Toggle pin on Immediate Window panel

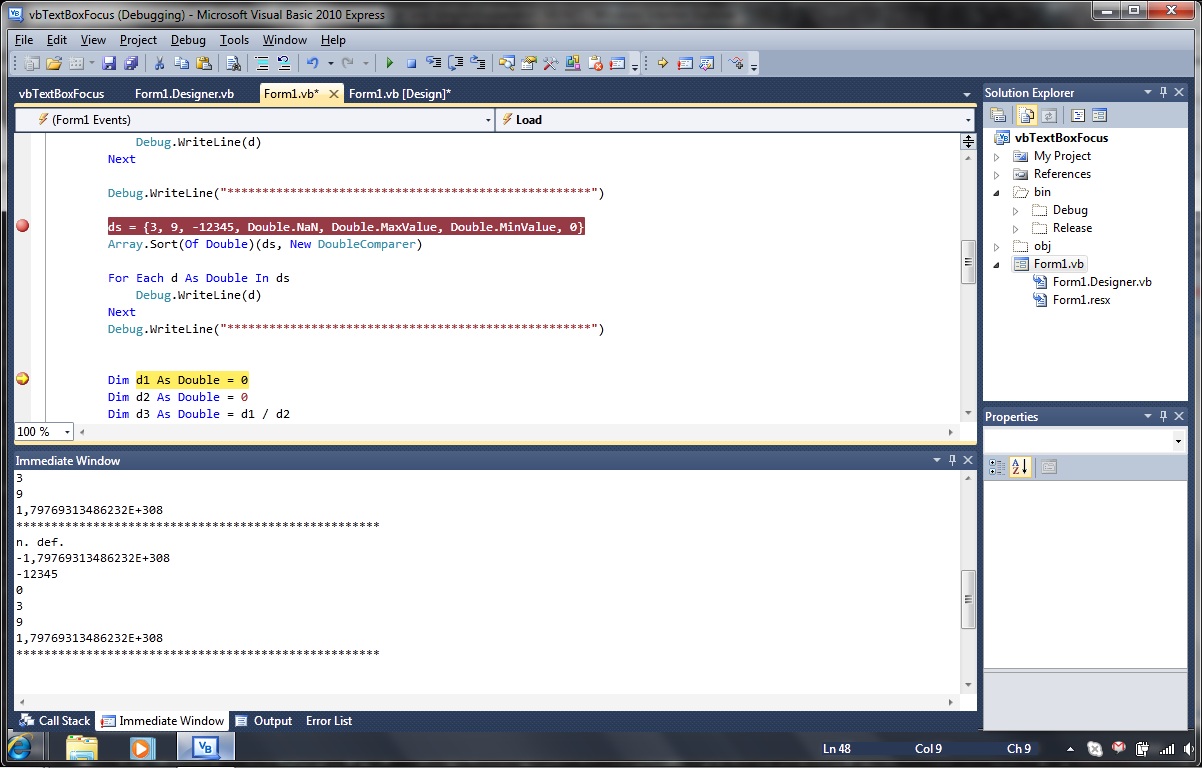pyautogui.click(x=952, y=460)
